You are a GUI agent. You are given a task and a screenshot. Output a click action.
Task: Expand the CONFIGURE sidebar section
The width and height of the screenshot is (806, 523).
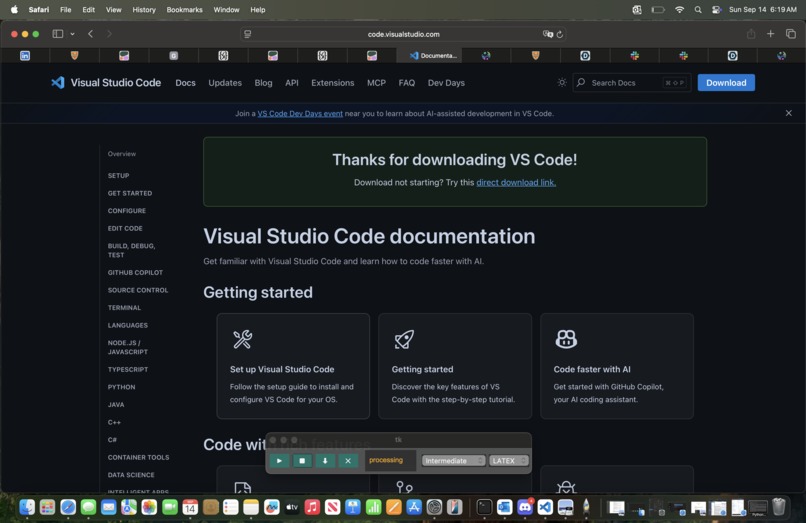[126, 210]
